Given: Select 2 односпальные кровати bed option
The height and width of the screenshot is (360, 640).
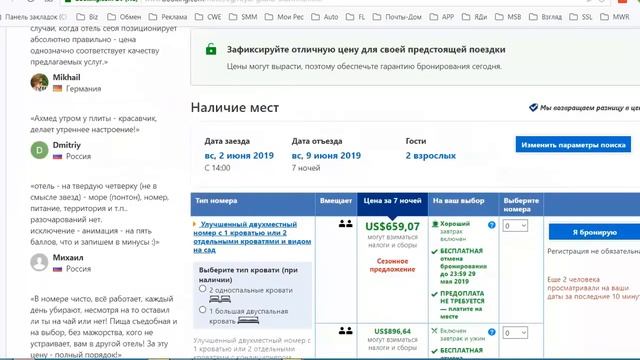Looking at the screenshot, I should pos(202,289).
